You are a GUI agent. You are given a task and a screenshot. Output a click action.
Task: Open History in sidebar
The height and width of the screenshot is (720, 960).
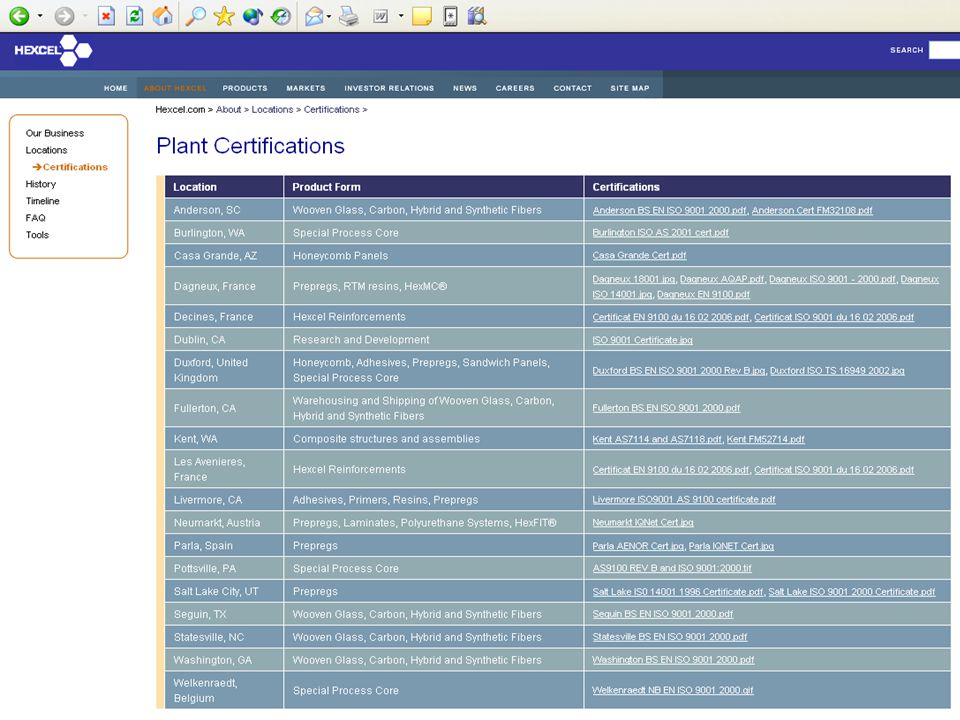pyautogui.click(x=40, y=184)
